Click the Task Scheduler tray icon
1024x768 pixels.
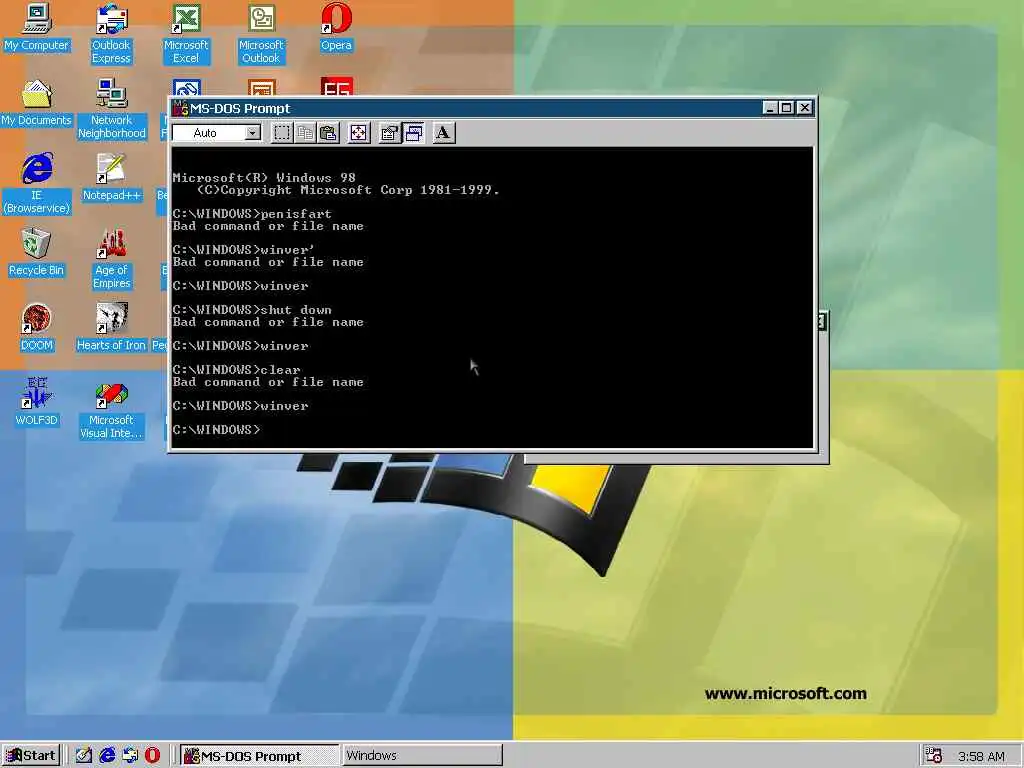[934, 756]
